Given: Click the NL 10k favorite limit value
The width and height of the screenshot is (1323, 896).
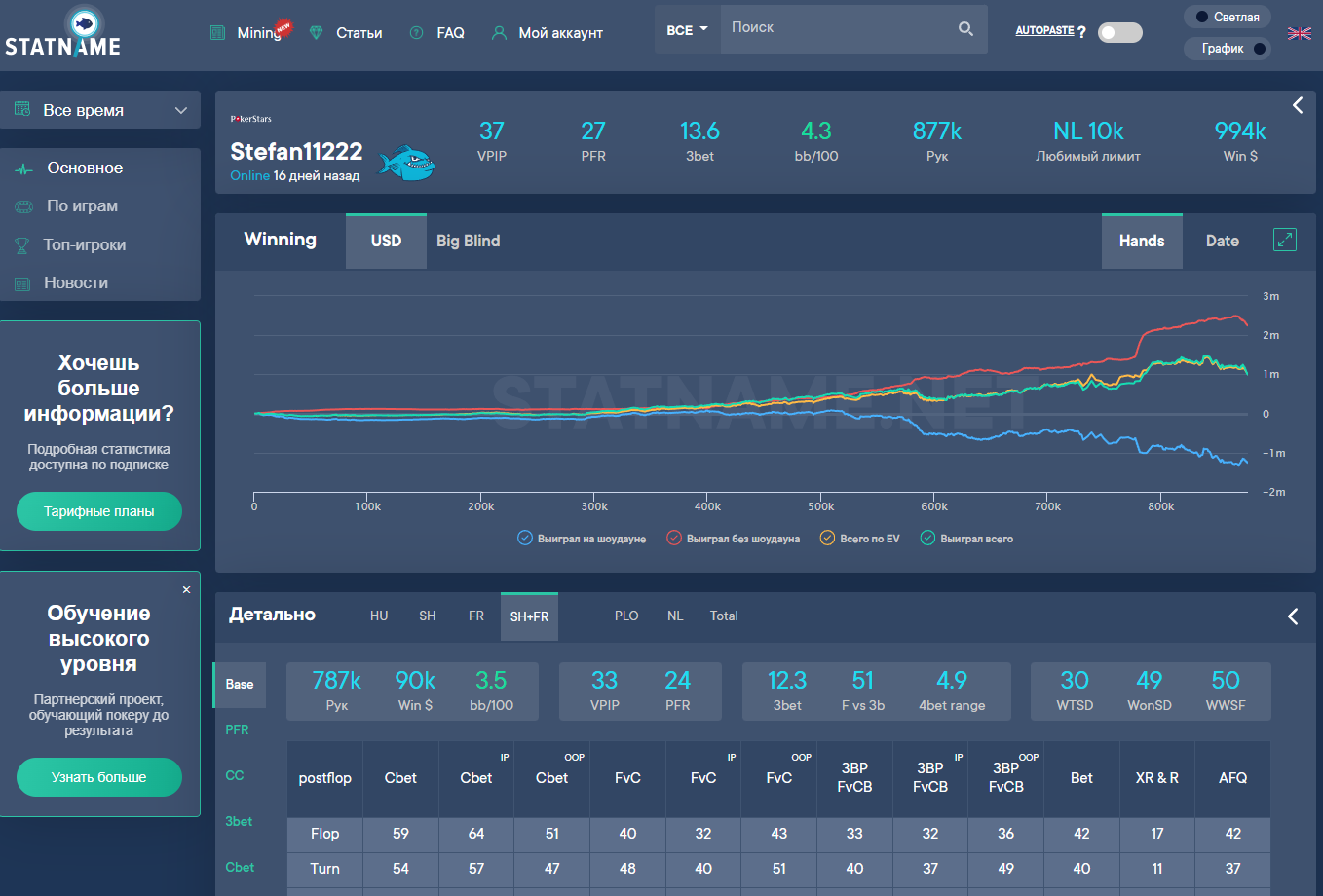Looking at the screenshot, I should 1088,131.
